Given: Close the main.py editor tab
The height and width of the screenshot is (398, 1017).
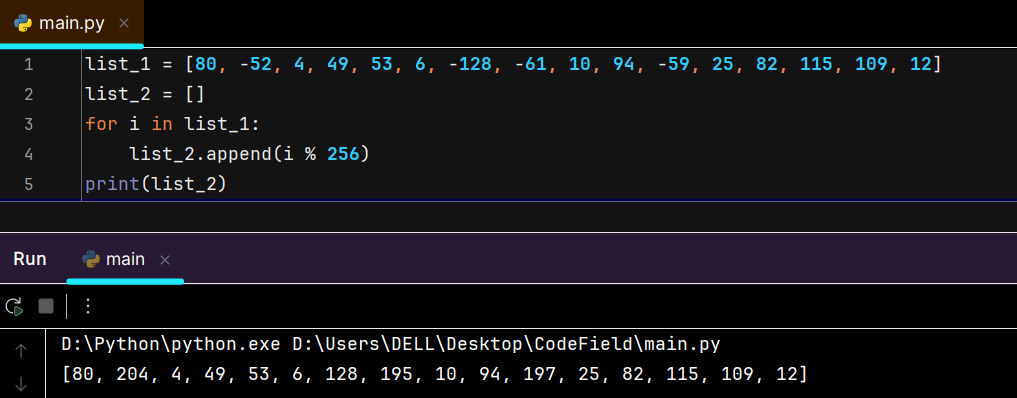Looking at the screenshot, I should [125, 23].
